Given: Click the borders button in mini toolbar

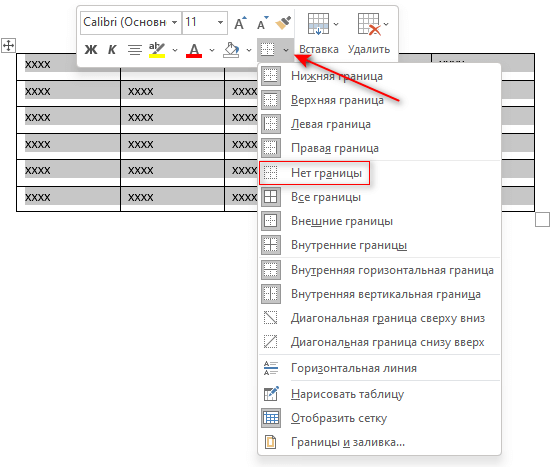Looking at the screenshot, I should point(268,49).
